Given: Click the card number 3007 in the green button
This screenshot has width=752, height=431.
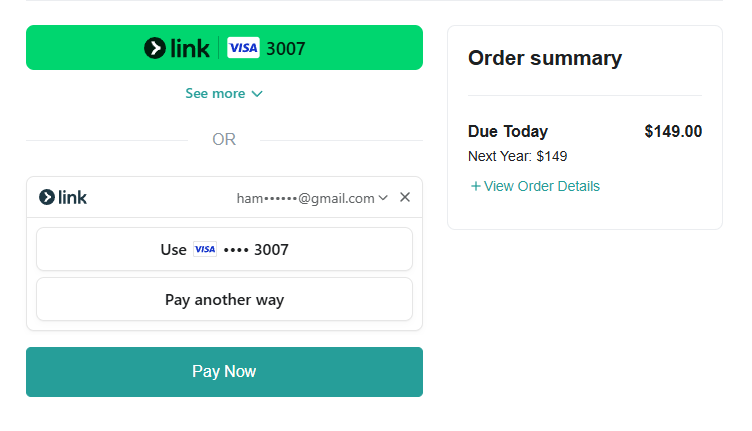Looking at the screenshot, I should [x=286, y=48].
